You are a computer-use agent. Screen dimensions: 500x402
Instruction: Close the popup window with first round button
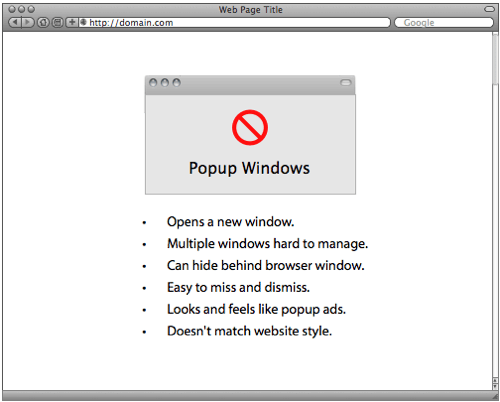tap(153, 83)
